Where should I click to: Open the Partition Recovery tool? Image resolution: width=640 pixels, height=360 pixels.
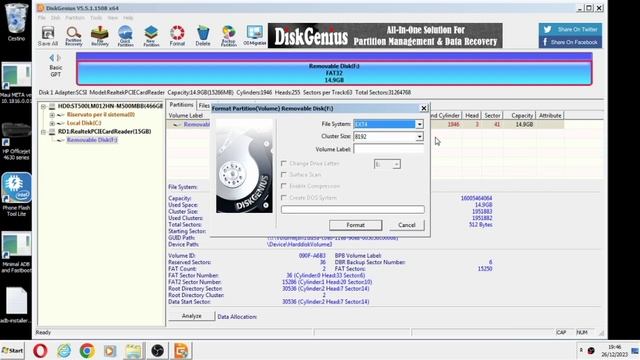click(x=74, y=36)
